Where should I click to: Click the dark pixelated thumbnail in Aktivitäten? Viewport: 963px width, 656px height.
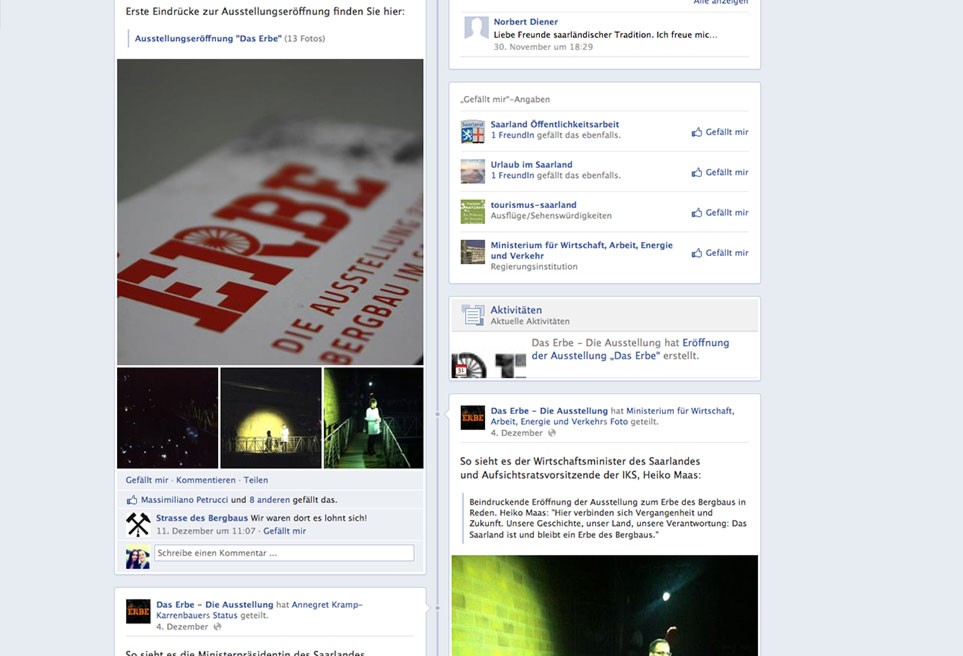511,365
